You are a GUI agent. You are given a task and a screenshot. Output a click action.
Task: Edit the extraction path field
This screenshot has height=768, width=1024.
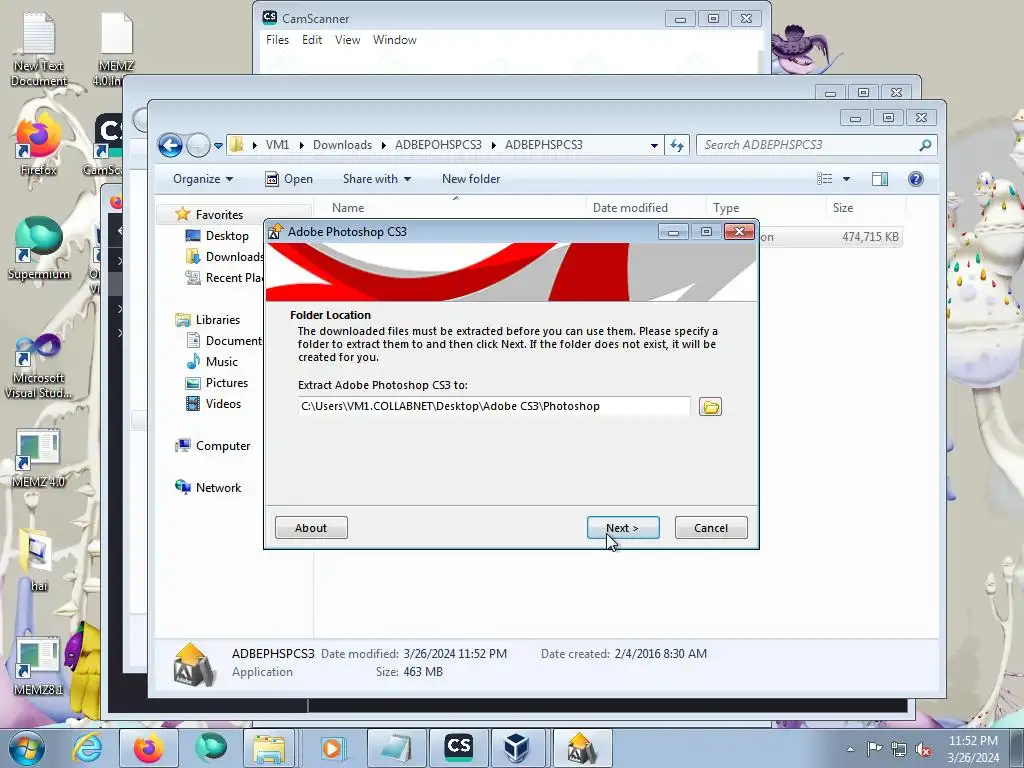pos(494,406)
